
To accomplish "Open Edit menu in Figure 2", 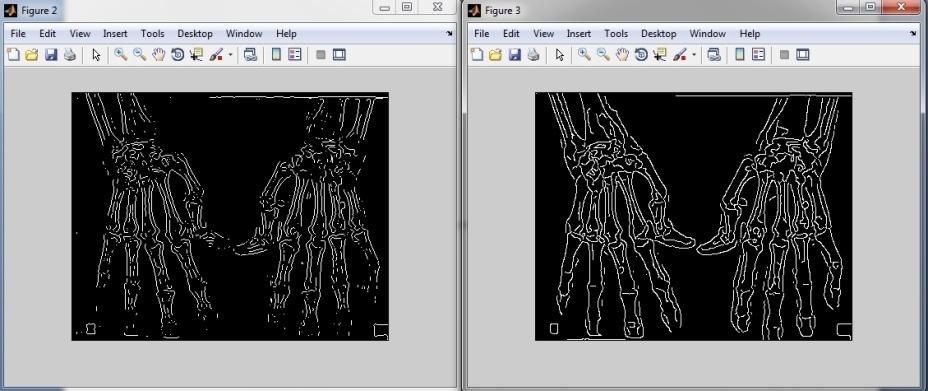I will 47,34.
